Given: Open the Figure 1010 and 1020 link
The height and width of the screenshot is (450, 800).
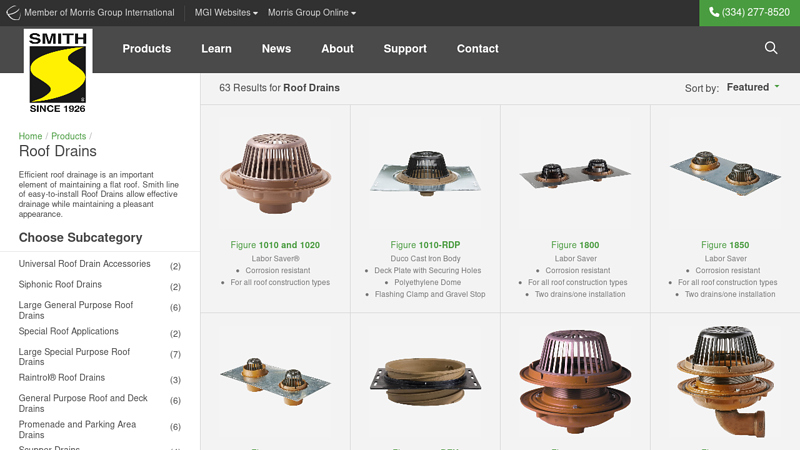Looking at the screenshot, I should pos(275,245).
